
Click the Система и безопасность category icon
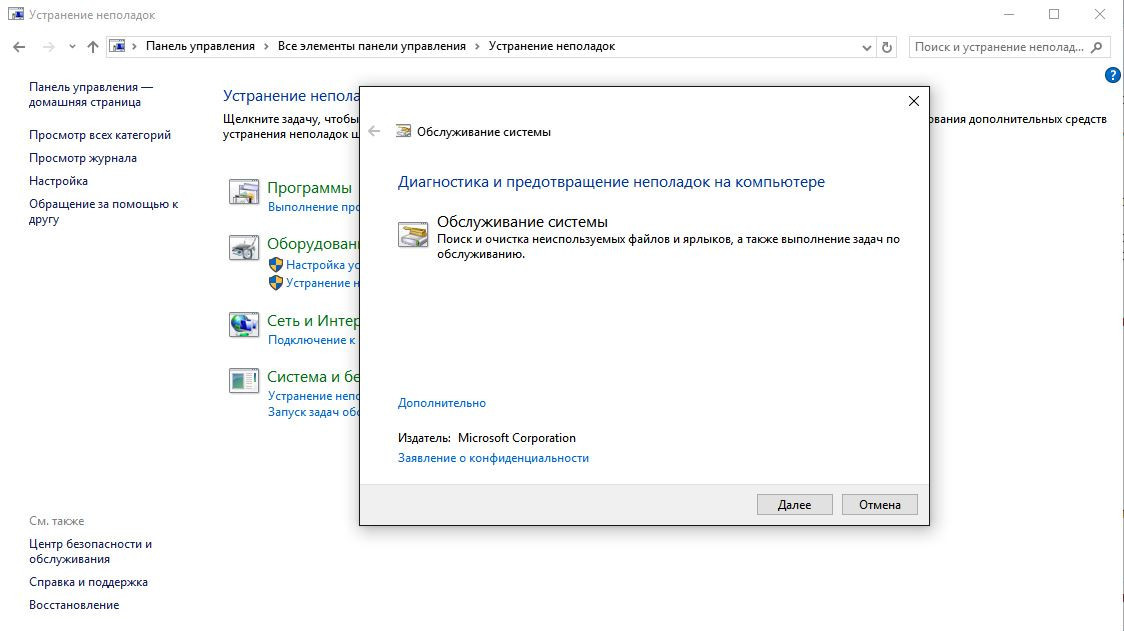tap(244, 380)
